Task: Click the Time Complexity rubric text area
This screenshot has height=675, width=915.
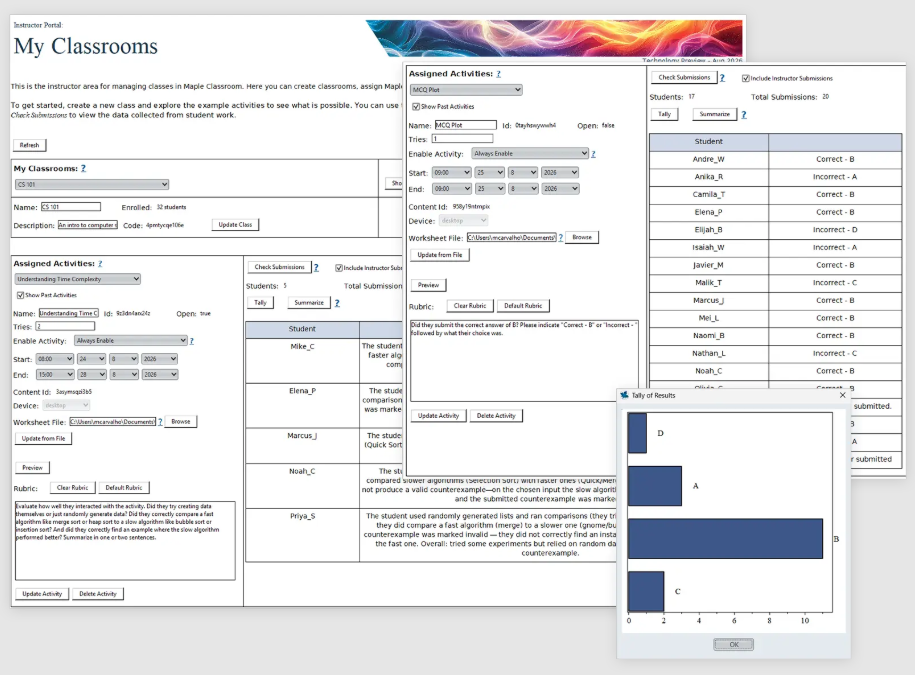Action: pos(125,540)
